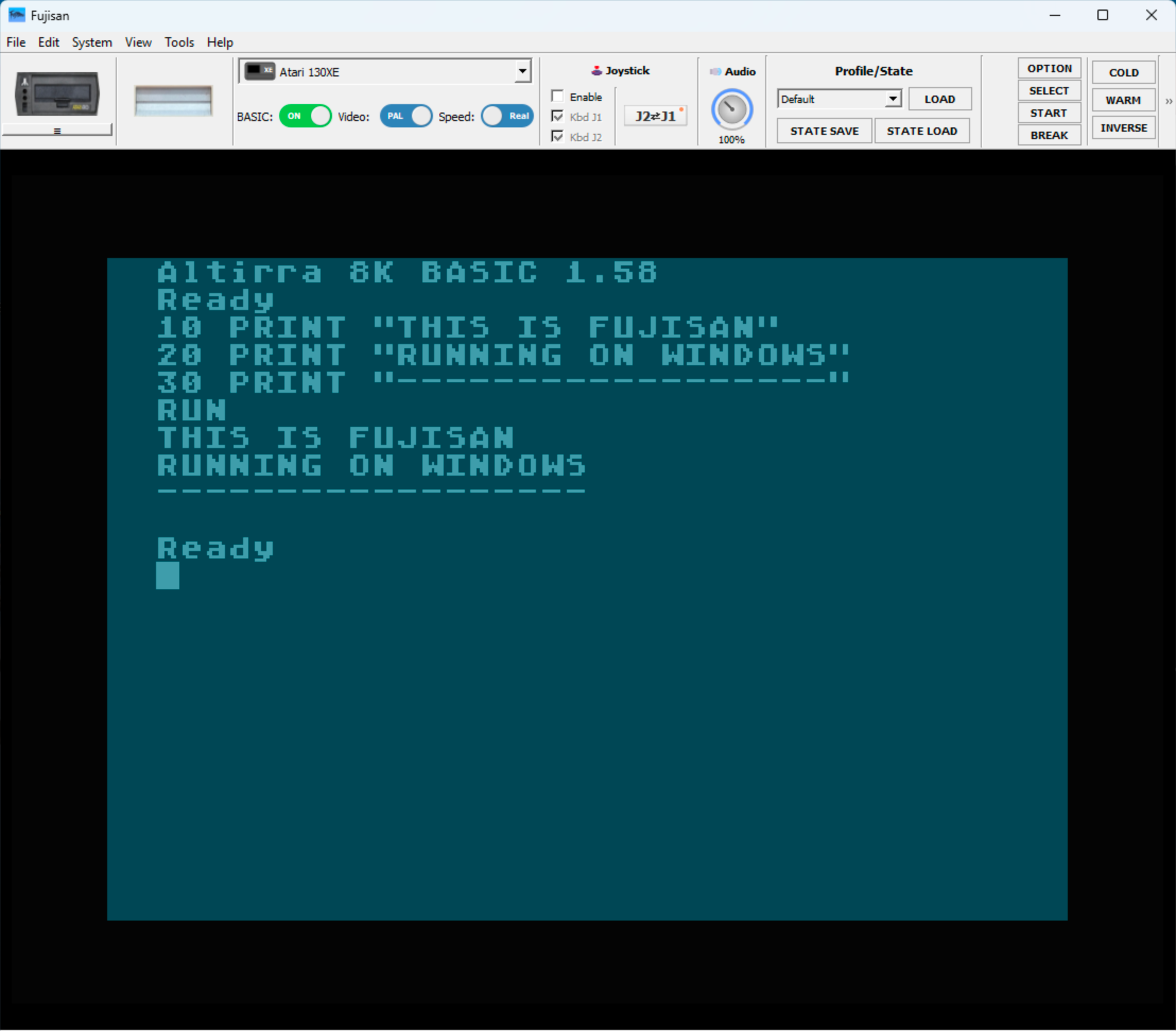Open the Help menu
This screenshot has height=1031, width=1176.
[220, 42]
